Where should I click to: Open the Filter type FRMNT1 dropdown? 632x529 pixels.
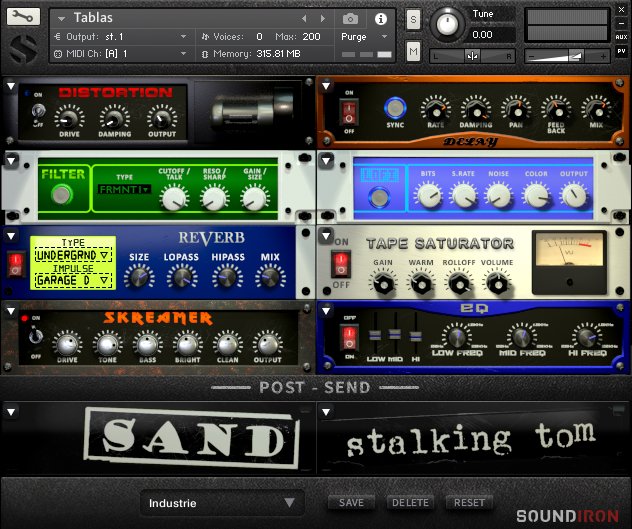124,189
